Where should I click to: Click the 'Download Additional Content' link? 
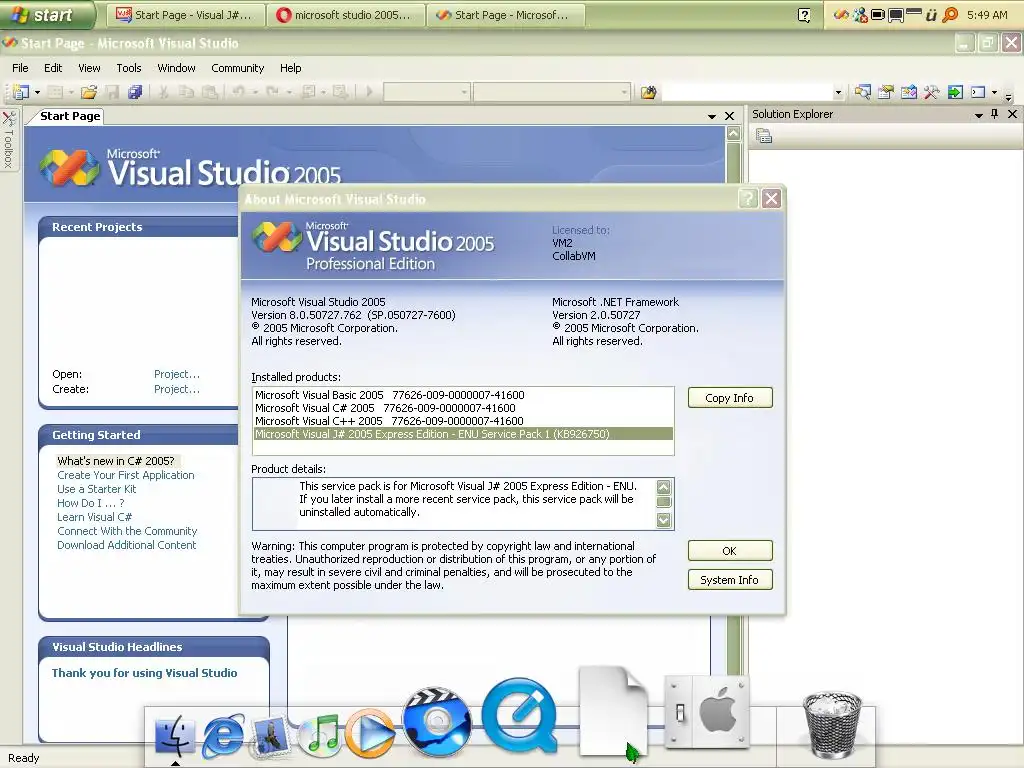tap(126, 545)
